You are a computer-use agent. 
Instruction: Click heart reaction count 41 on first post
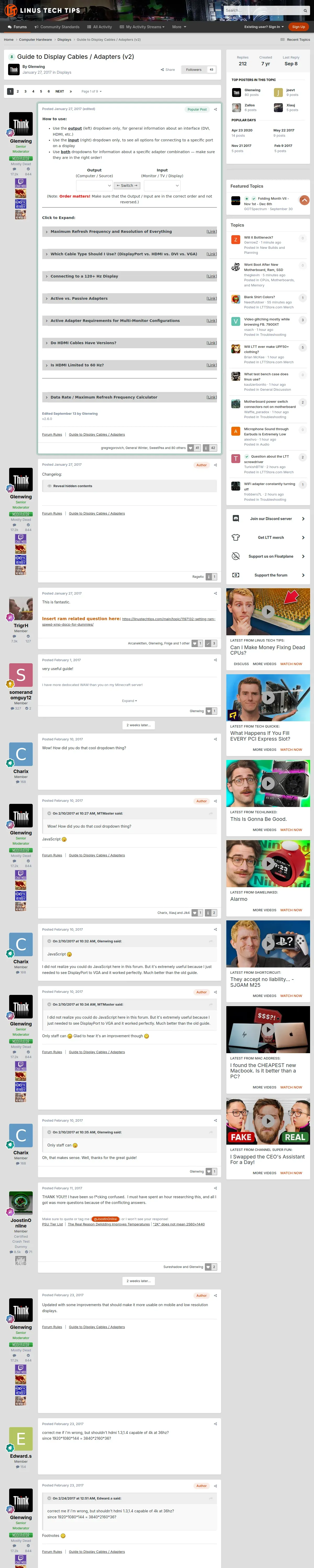(194, 447)
